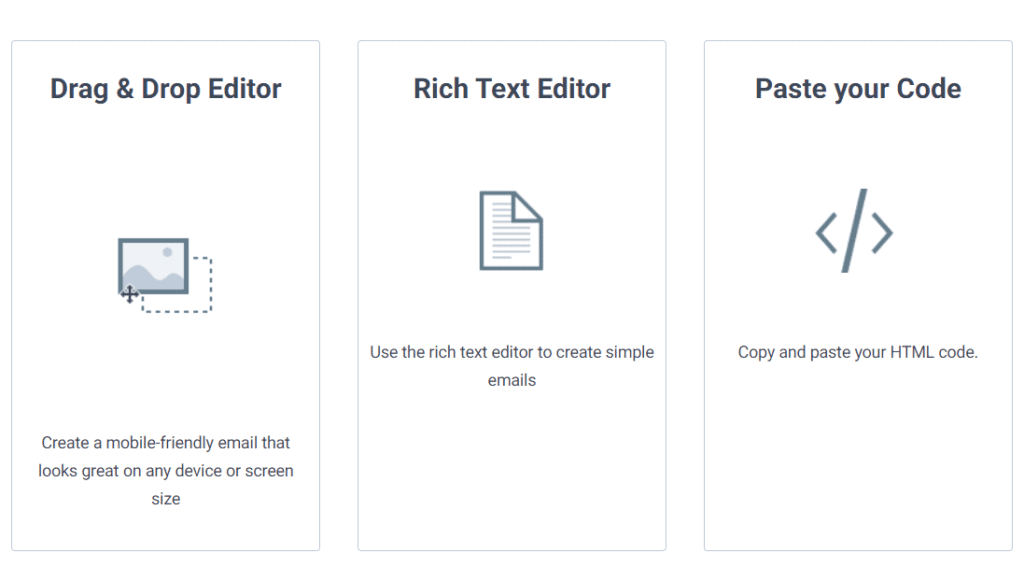The width and height of the screenshot is (1024, 581).
Task: Choose the HTML code brackets icon
Action: [854, 230]
